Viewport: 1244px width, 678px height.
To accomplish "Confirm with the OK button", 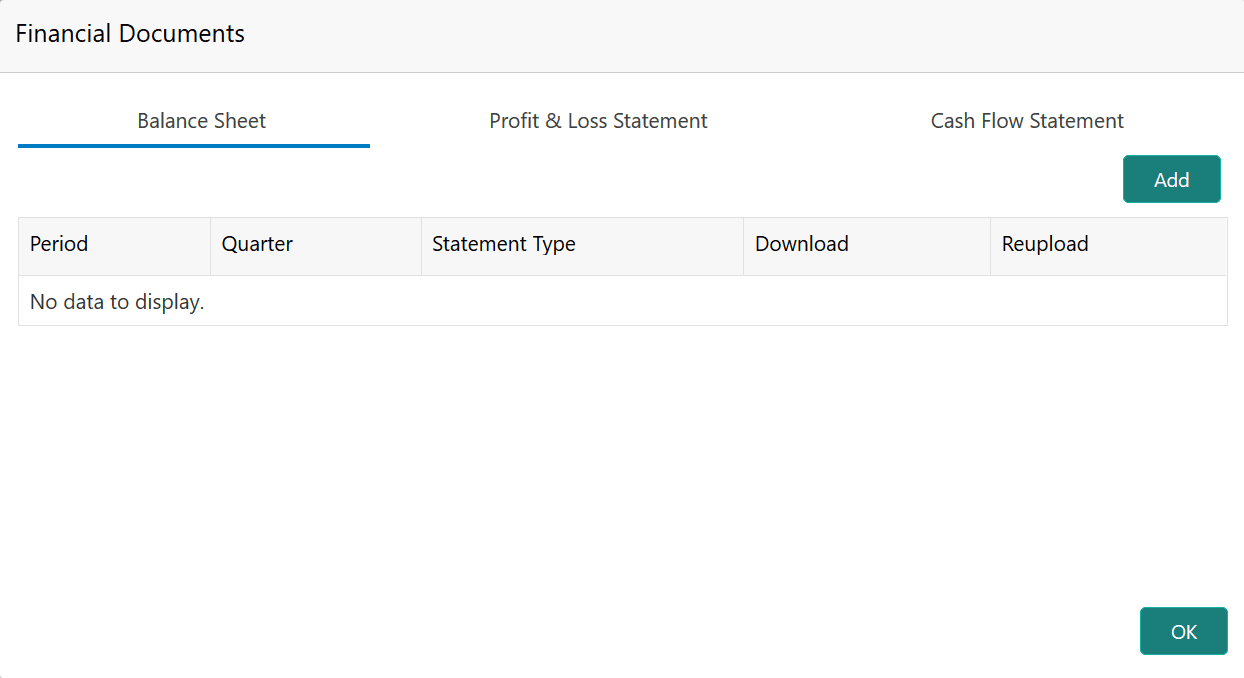I will coord(1183,631).
